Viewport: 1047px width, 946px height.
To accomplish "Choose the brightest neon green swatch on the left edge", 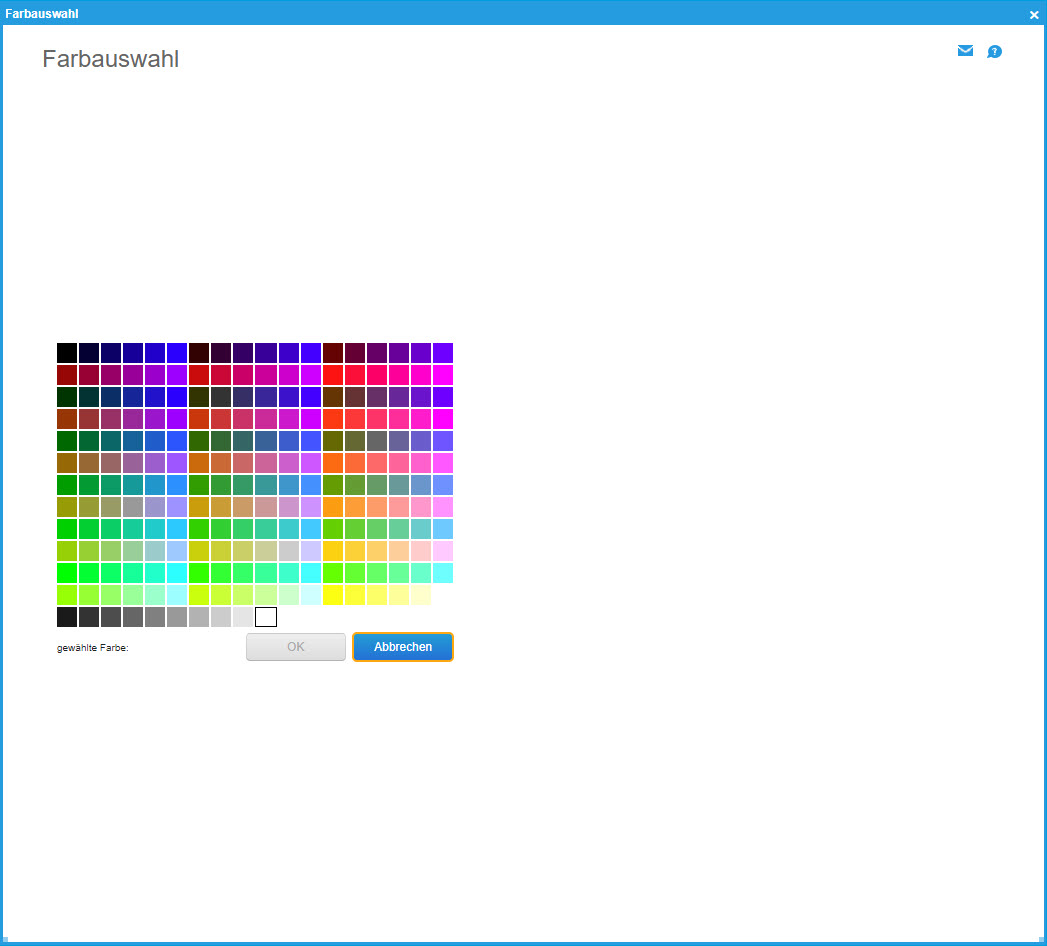I will 67,573.
